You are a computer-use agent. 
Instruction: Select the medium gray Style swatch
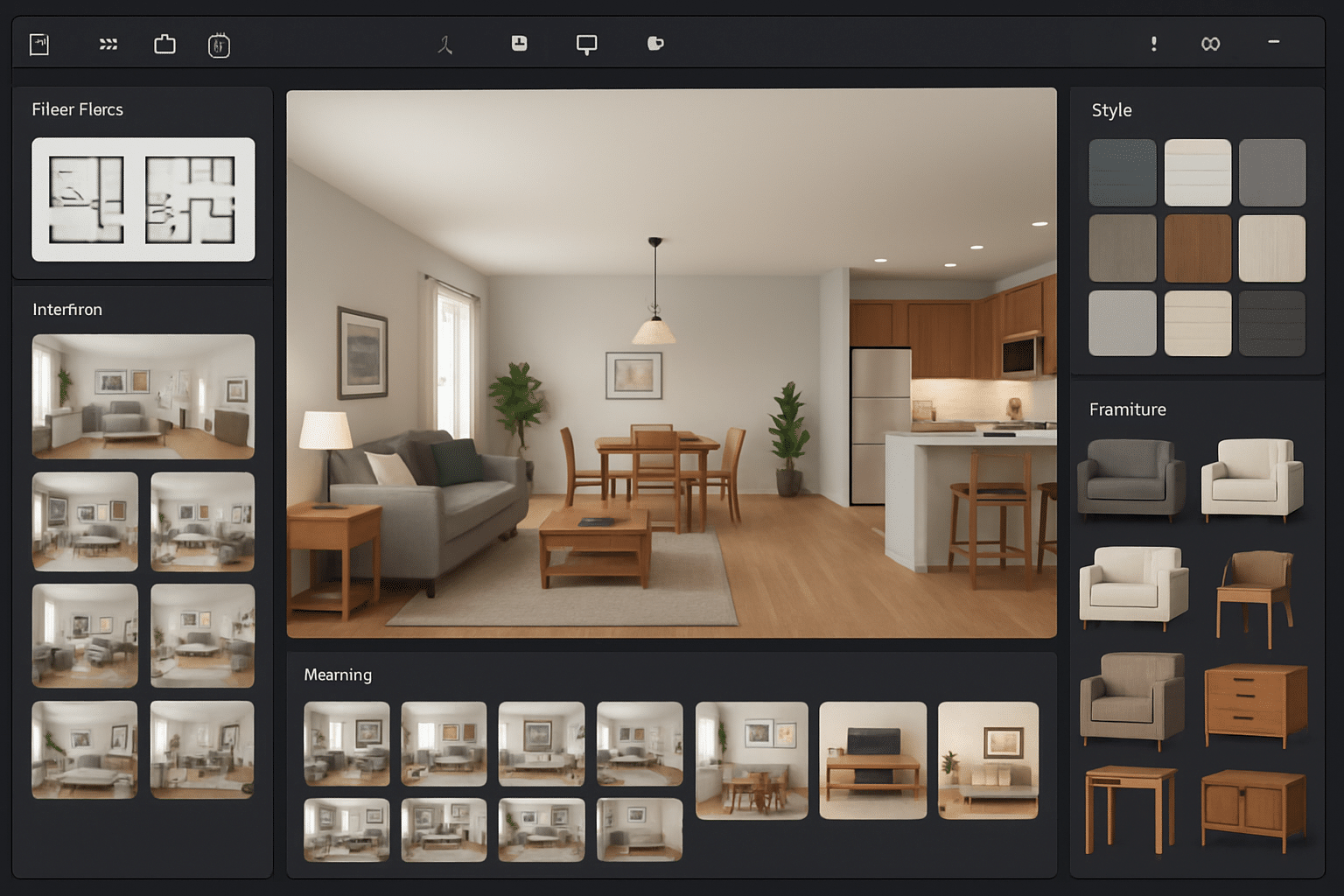click(1272, 172)
